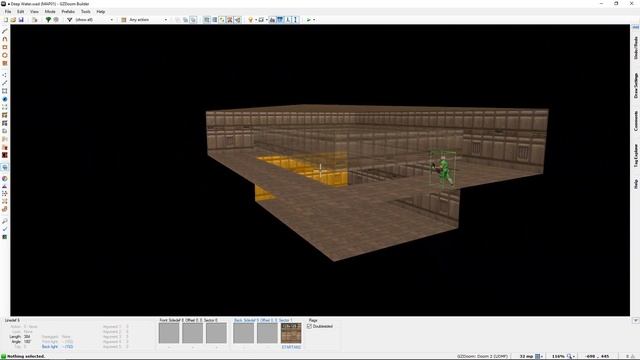This screenshot has height=360, width=640.
Task: Select the Draw Lines tool in sidebar
Action: pos(4,31)
